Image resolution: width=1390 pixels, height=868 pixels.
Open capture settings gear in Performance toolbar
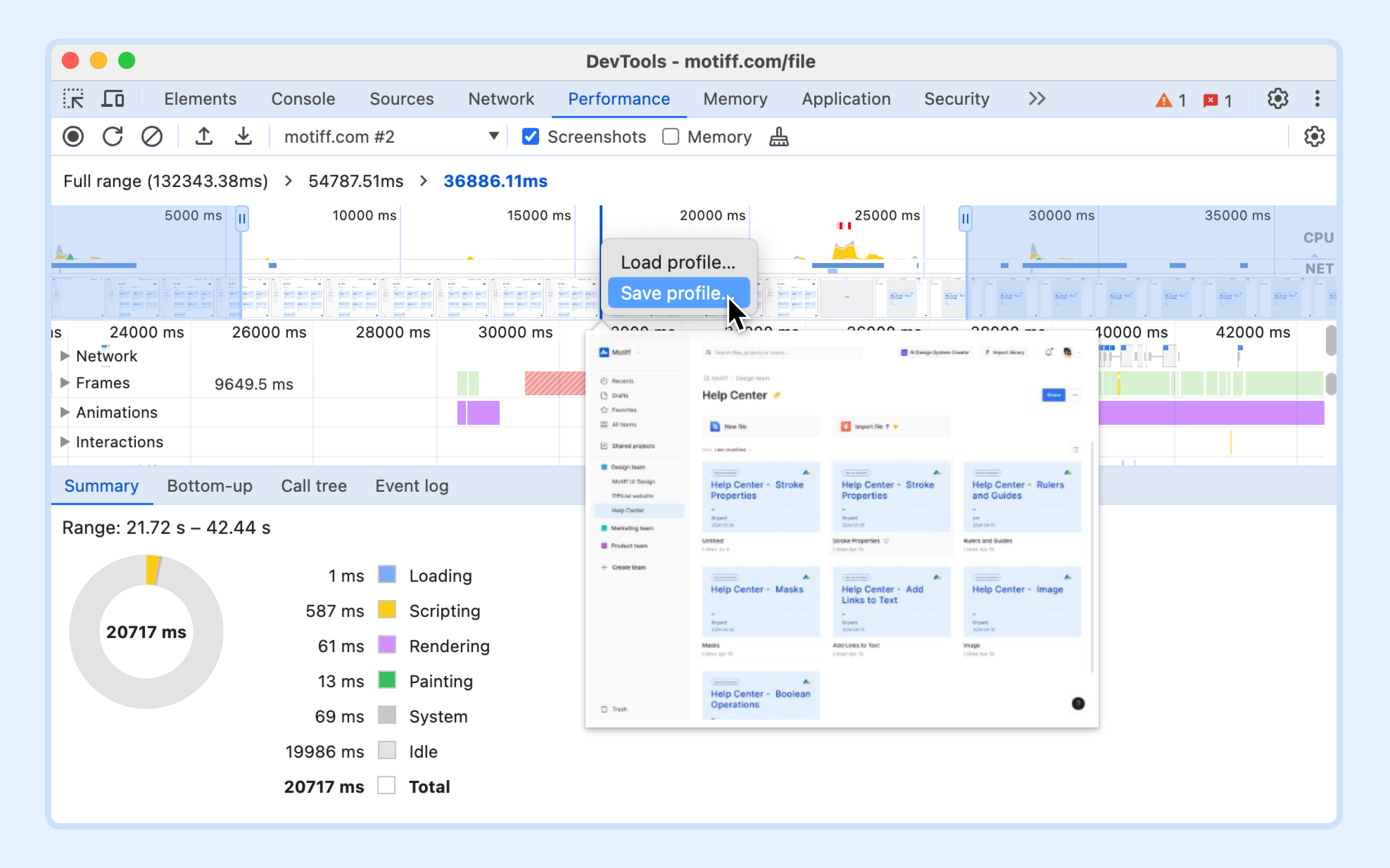[x=1314, y=137]
